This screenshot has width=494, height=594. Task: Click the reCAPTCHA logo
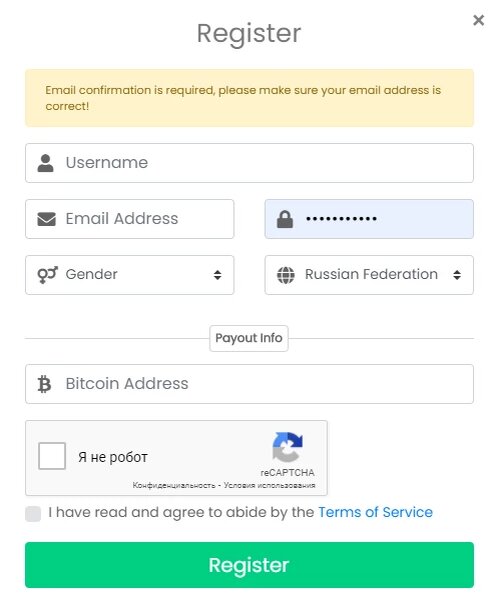pos(288,447)
